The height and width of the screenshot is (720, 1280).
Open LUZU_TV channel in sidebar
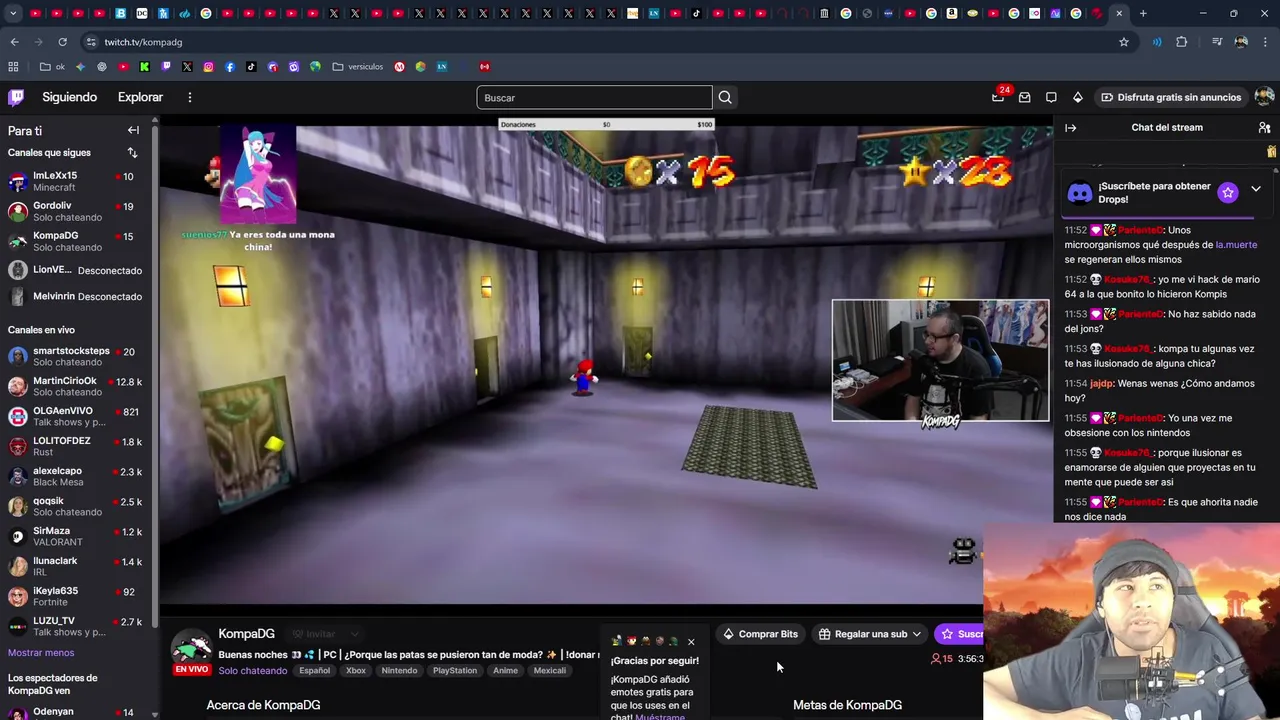(x=75, y=626)
